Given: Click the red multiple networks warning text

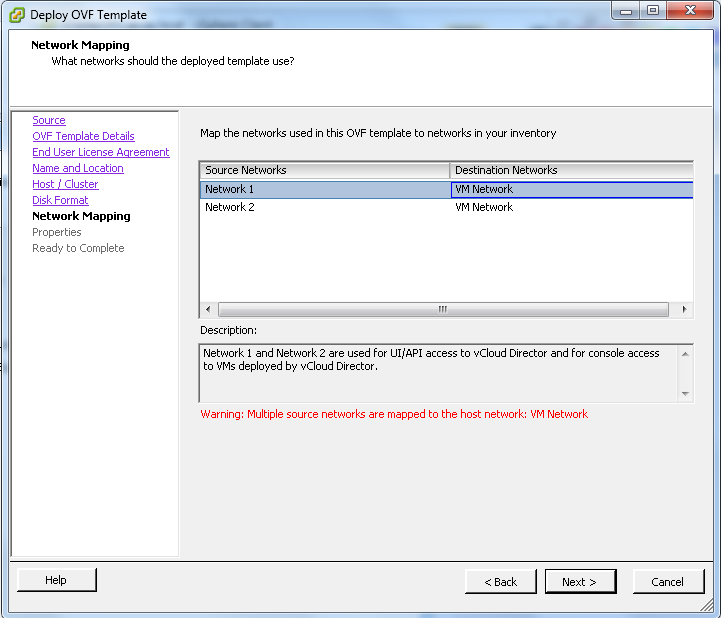Looking at the screenshot, I should [x=394, y=414].
